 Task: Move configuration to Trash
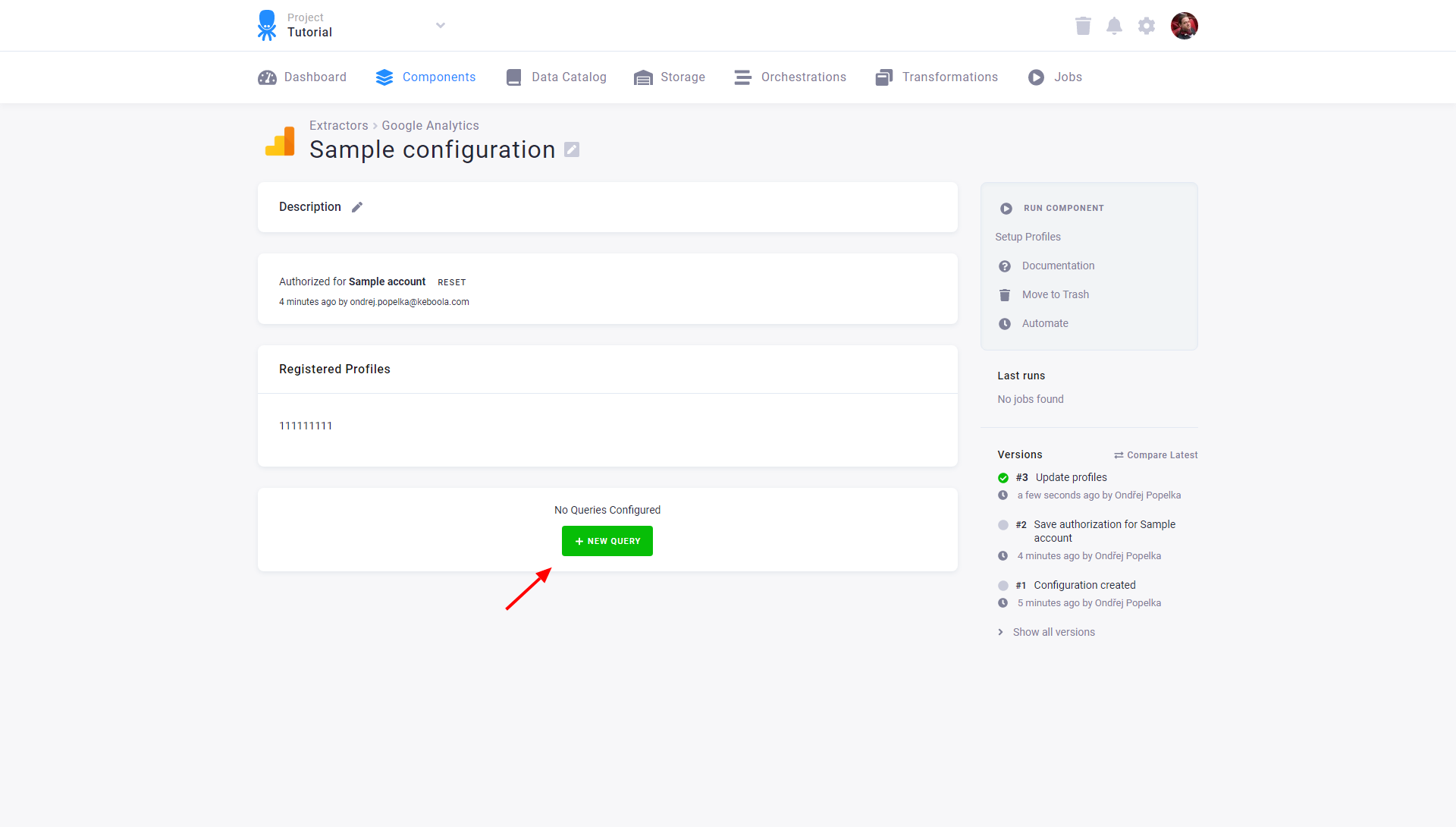pyautogui.click(x=1055, y=294)
